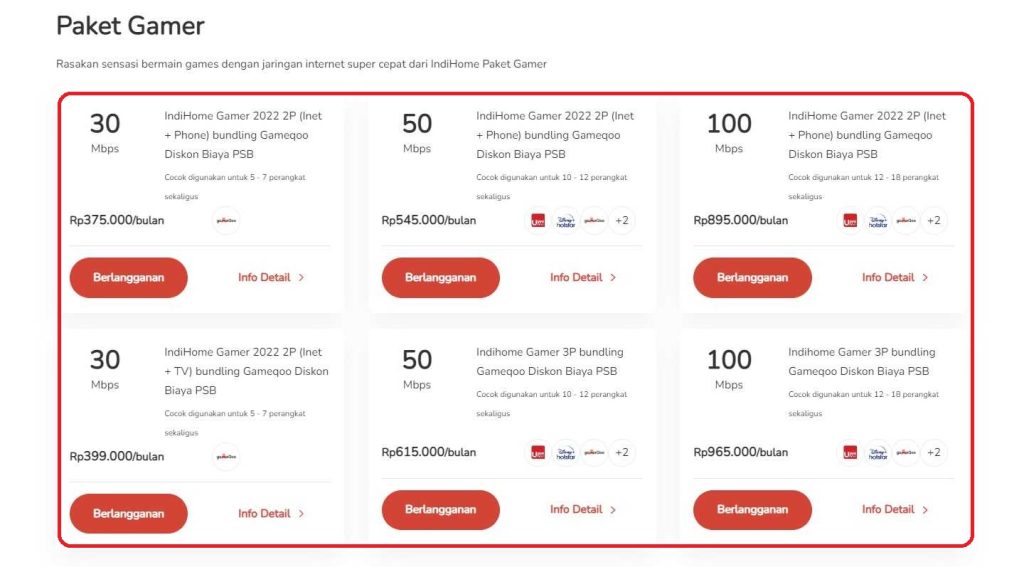
Task: Expand the +2 more apps badge on Rp895.000 plan
Action: pos(934,221)
